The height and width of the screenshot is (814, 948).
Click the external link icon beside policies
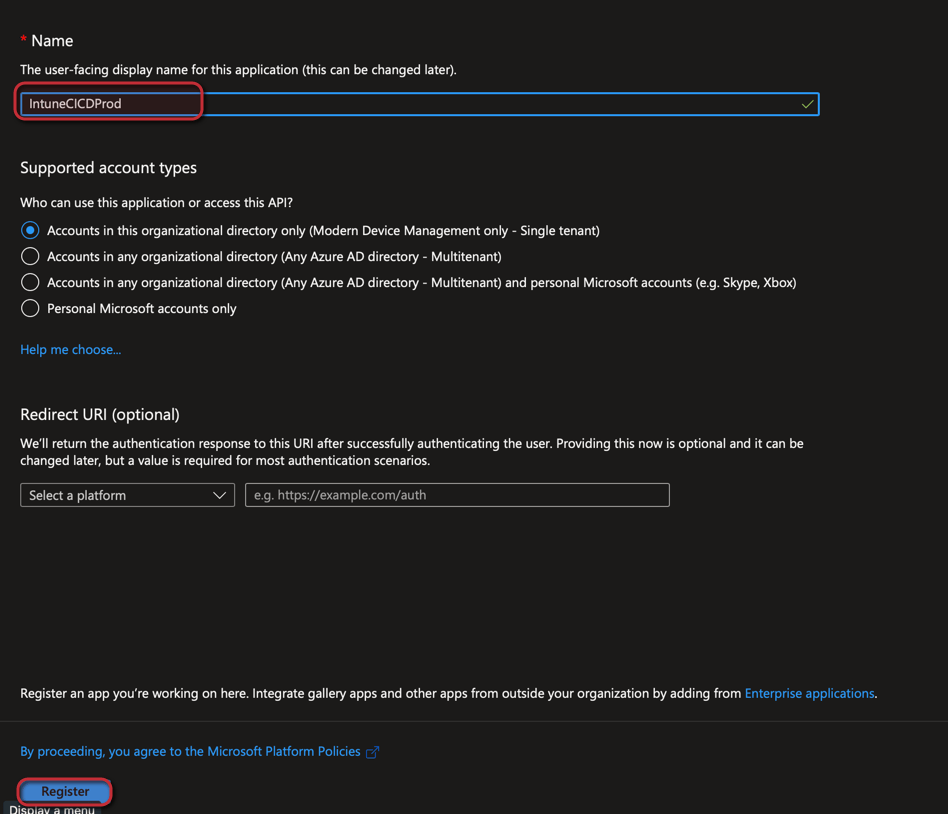pyautogui.click(x=372, y=752)
